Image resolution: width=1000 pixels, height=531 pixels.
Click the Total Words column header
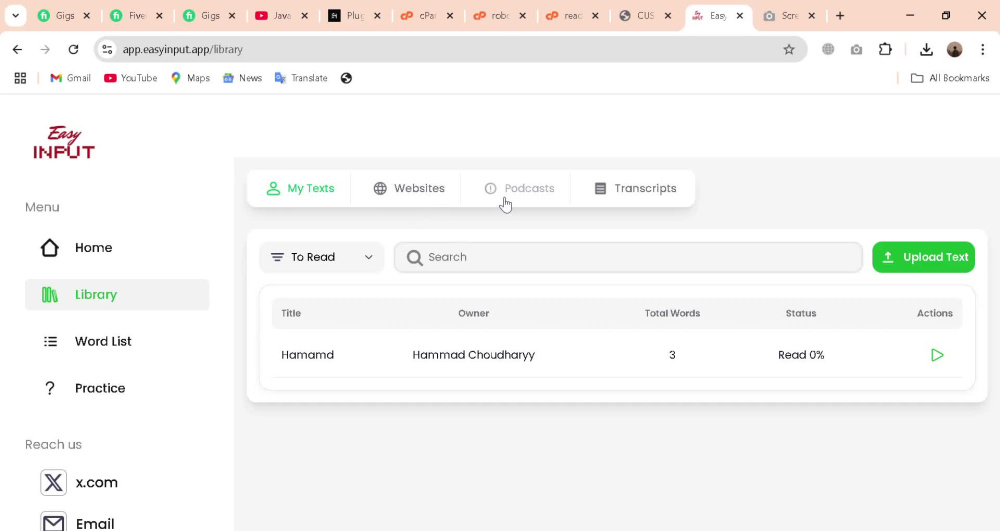pyautogui.click(x=672, y=313)
